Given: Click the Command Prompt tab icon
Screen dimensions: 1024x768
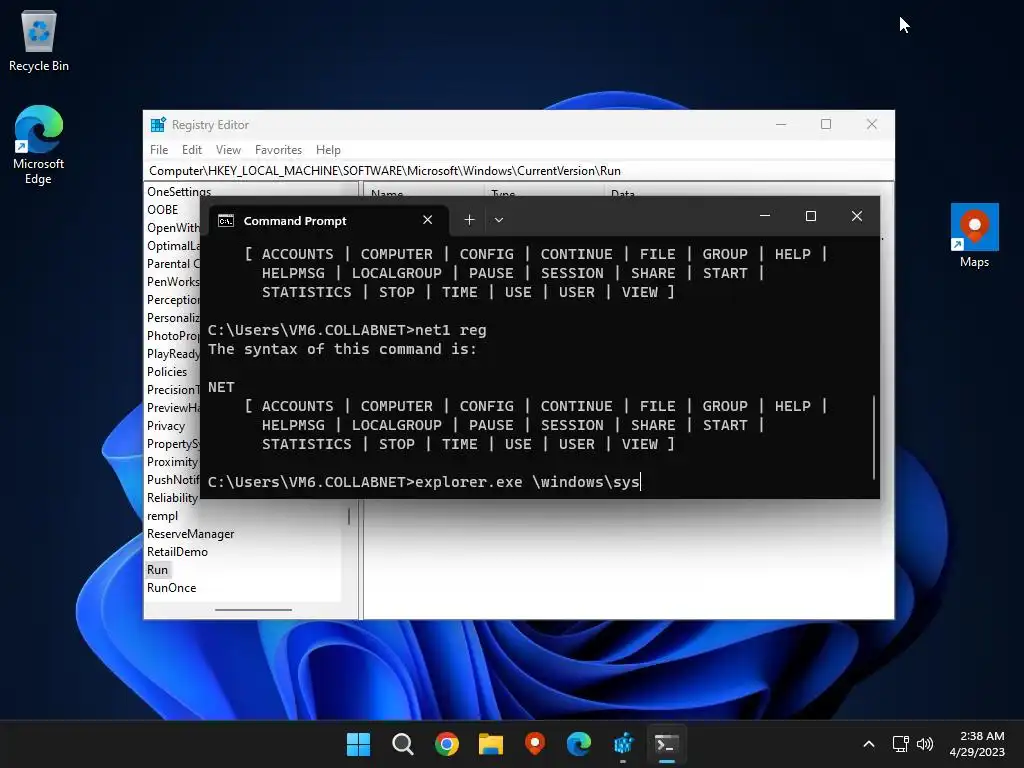Looking at the screenshot, I should click(226, 221).
